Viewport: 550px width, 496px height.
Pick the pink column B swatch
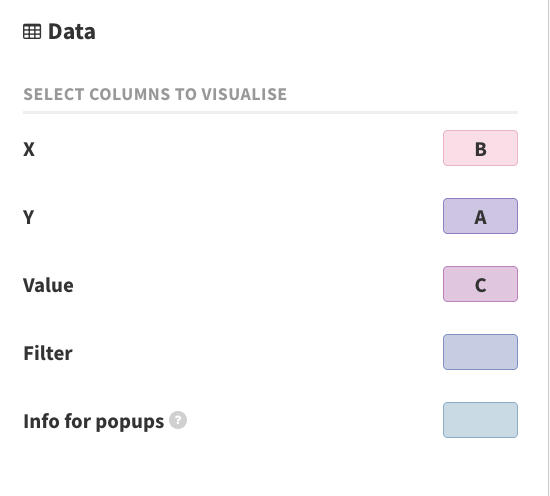(x=480, y=148)
